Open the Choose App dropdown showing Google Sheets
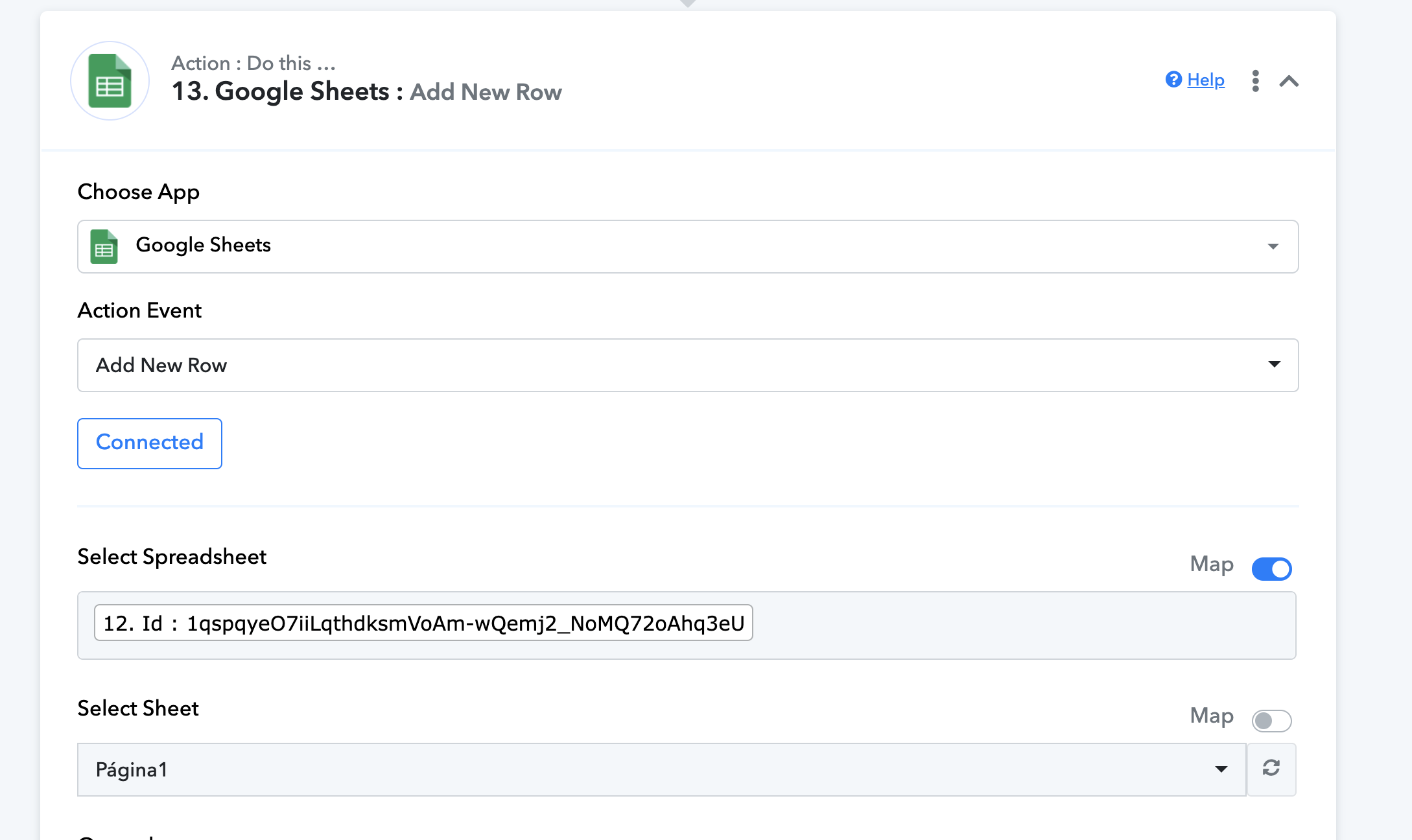The height and width of the screenshot is (840, 1412). 688,246
